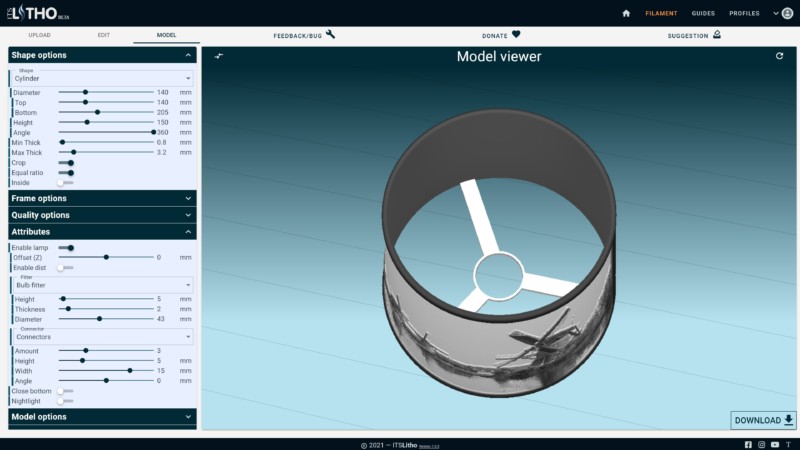Select the Model tab
The width and height of the screenshot is (800, 450).
coord(166,35)
